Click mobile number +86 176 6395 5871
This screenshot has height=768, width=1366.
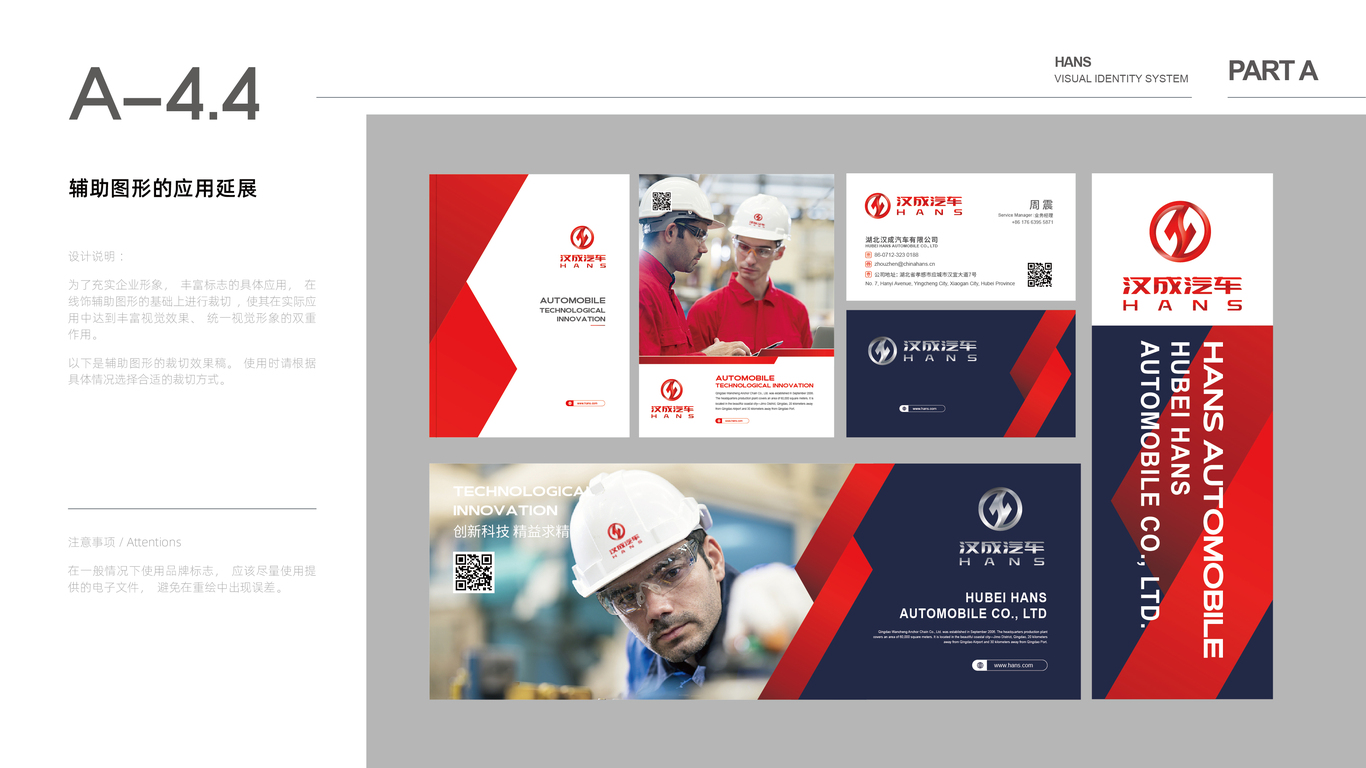(1032, 222)
